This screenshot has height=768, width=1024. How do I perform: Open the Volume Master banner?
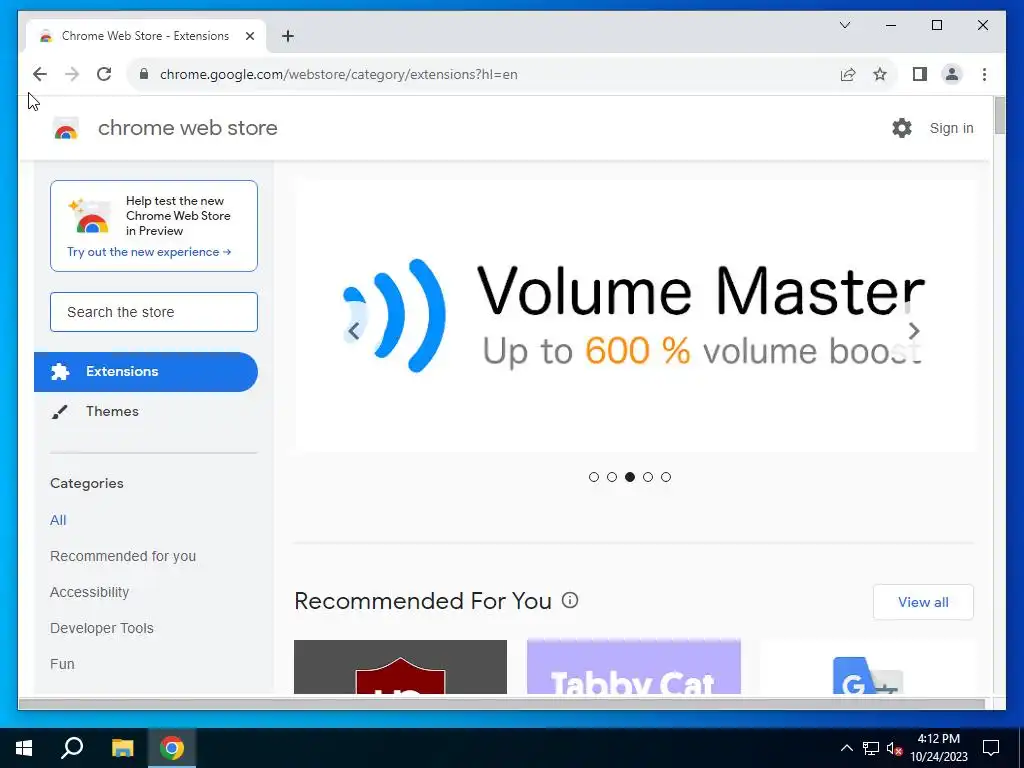[635, 316]
